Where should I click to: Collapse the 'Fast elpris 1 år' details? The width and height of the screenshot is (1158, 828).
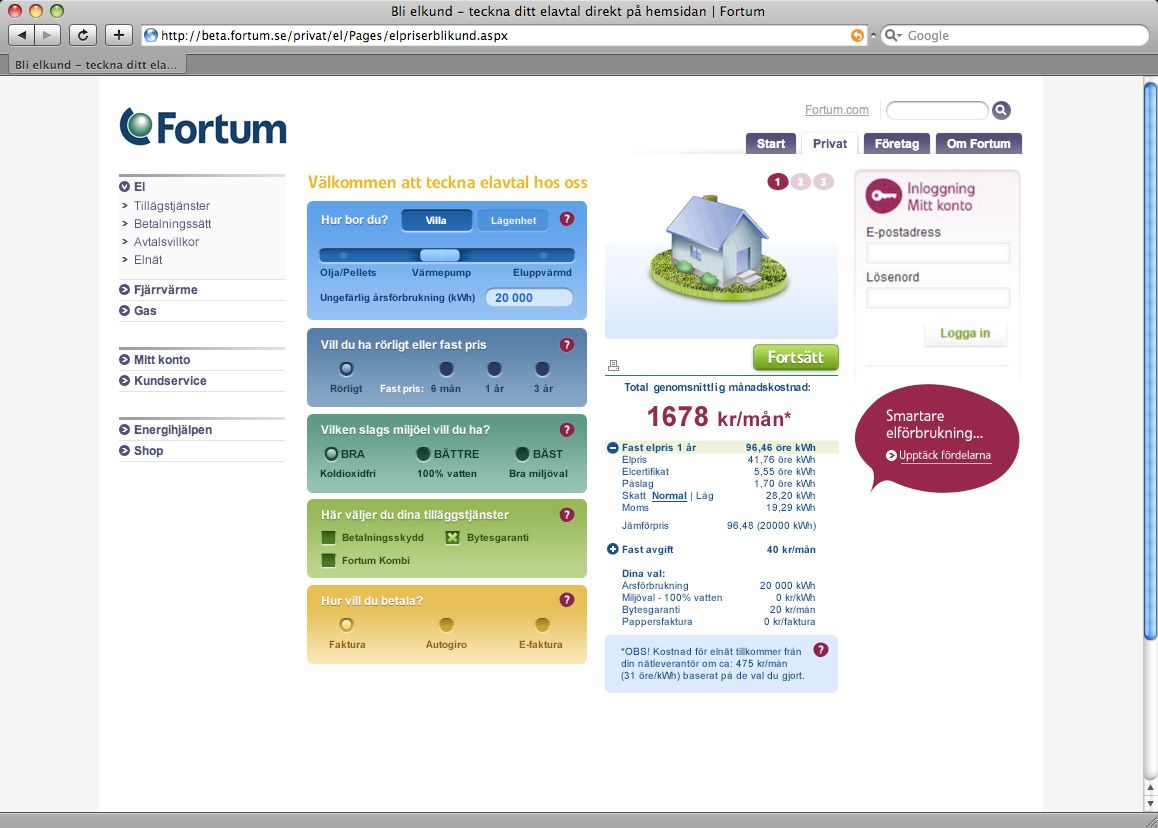(612, 448)
